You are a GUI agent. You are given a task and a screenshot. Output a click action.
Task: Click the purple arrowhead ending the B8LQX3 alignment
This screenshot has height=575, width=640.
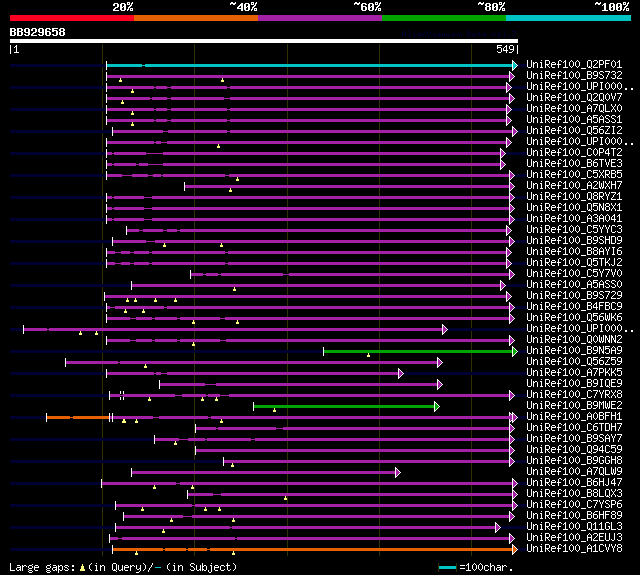click(x=515, y=494)
